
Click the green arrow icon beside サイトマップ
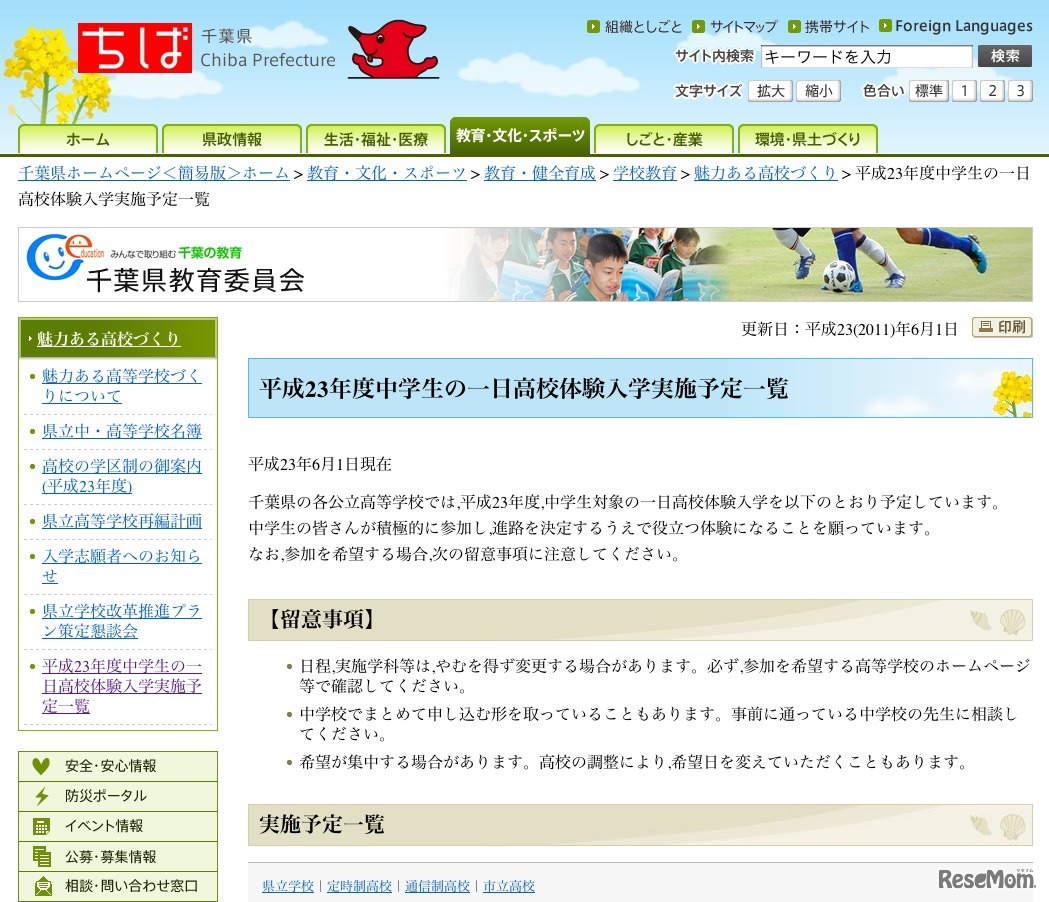[x=698, y=26]
